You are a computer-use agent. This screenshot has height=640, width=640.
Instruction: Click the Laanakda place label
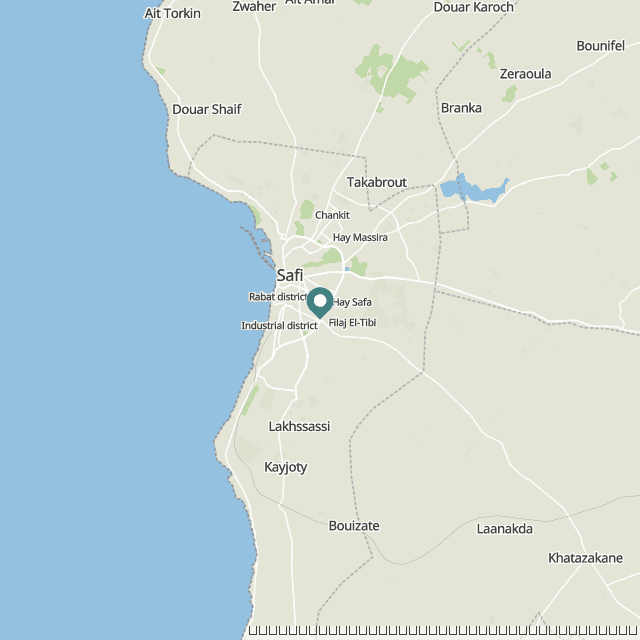coord(504,529)
